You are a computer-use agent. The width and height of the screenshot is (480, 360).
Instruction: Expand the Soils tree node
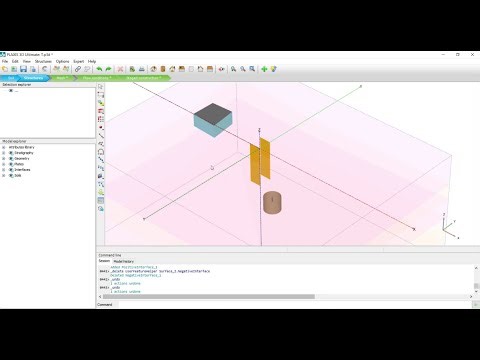4,175
